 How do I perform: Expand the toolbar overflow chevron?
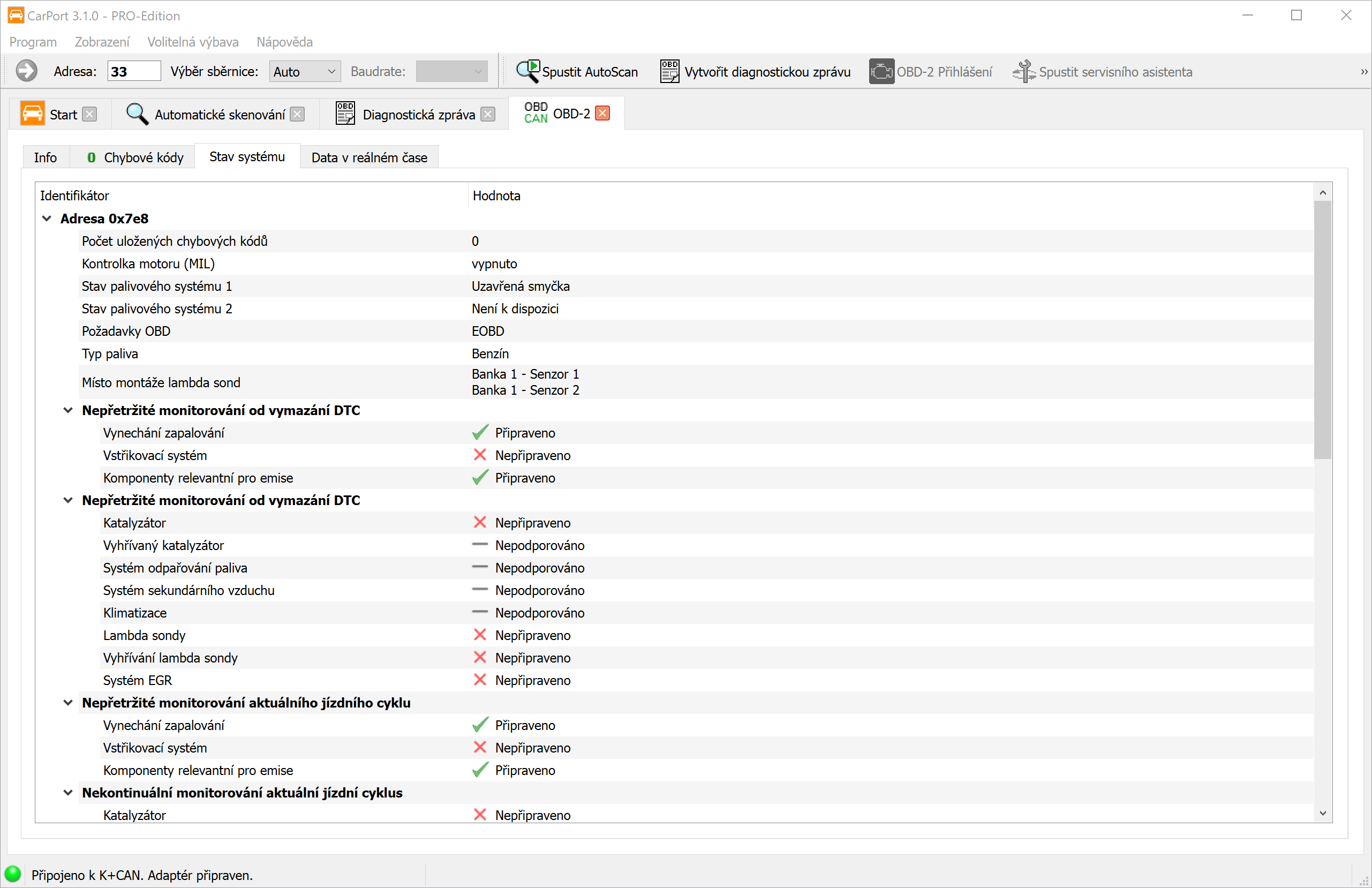coord(1363,72)
